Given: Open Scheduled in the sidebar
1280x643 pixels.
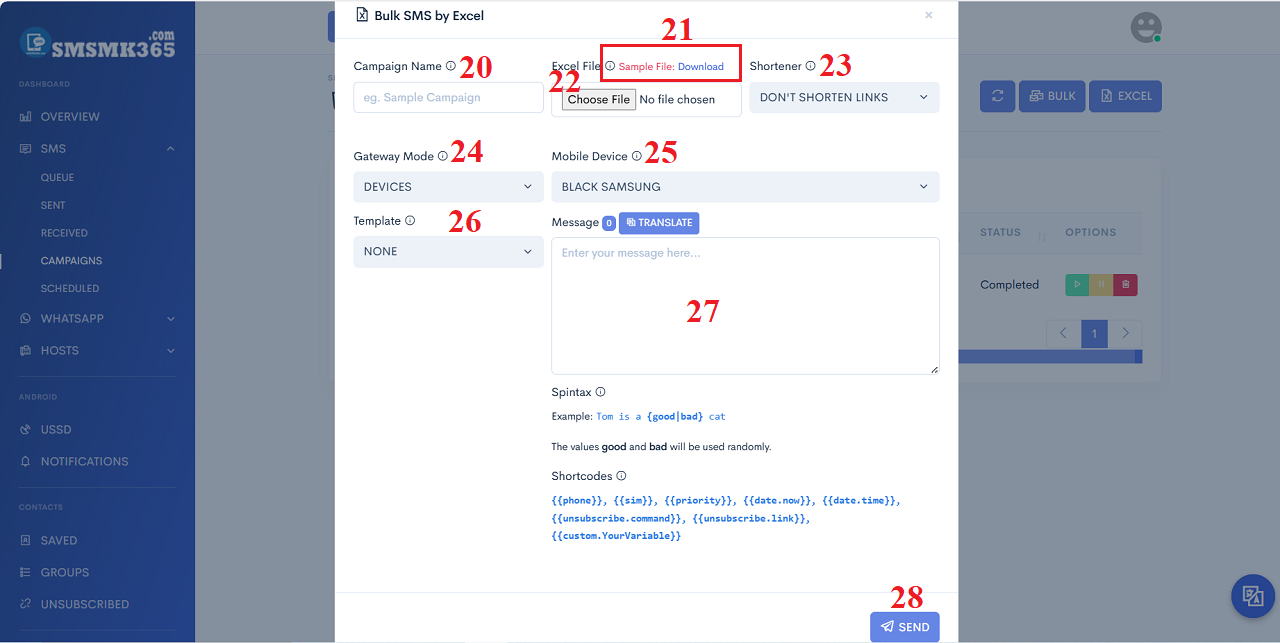Looking at the screenshot, I should click(70, 288).
